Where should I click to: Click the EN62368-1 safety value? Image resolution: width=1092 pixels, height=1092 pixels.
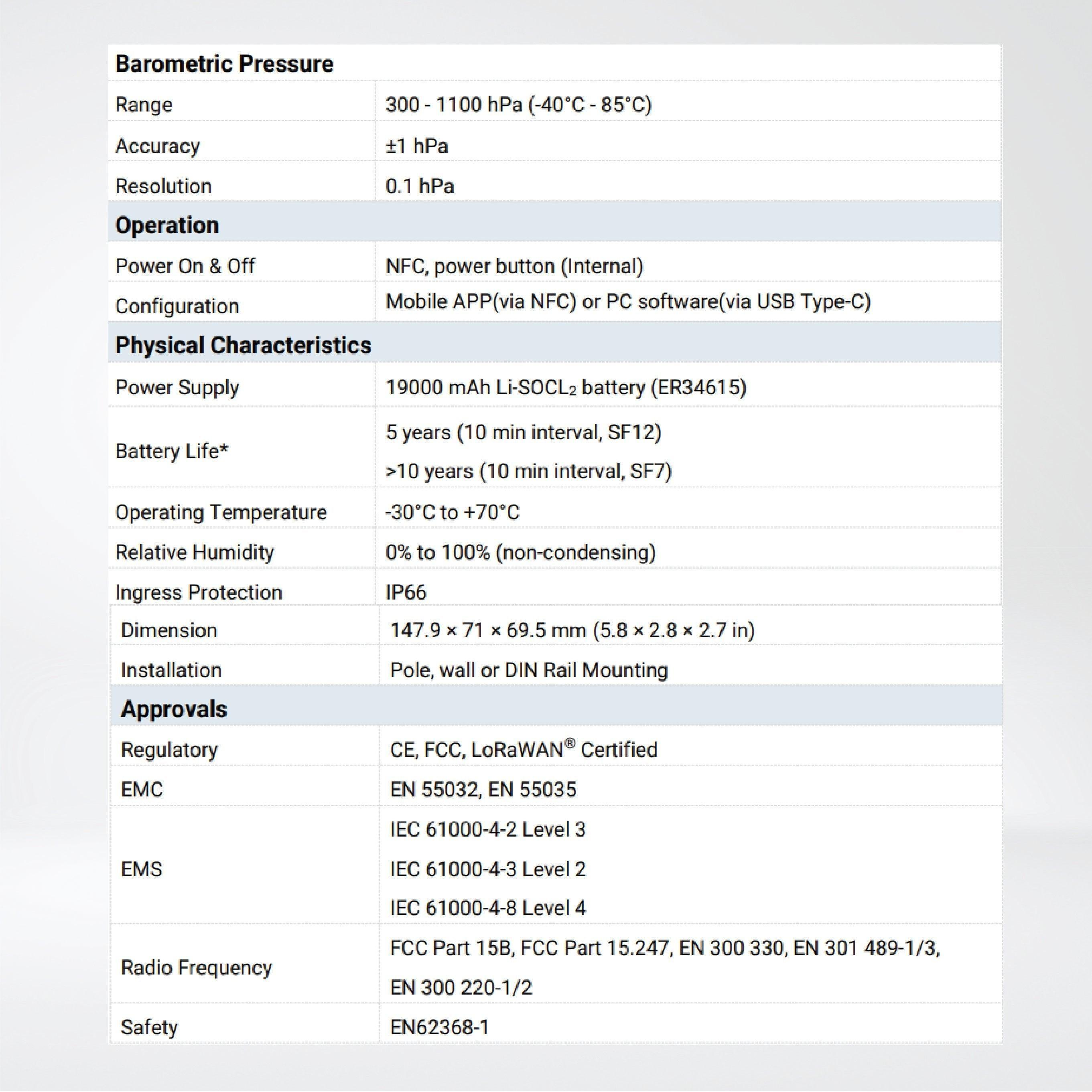point(439,1027)
